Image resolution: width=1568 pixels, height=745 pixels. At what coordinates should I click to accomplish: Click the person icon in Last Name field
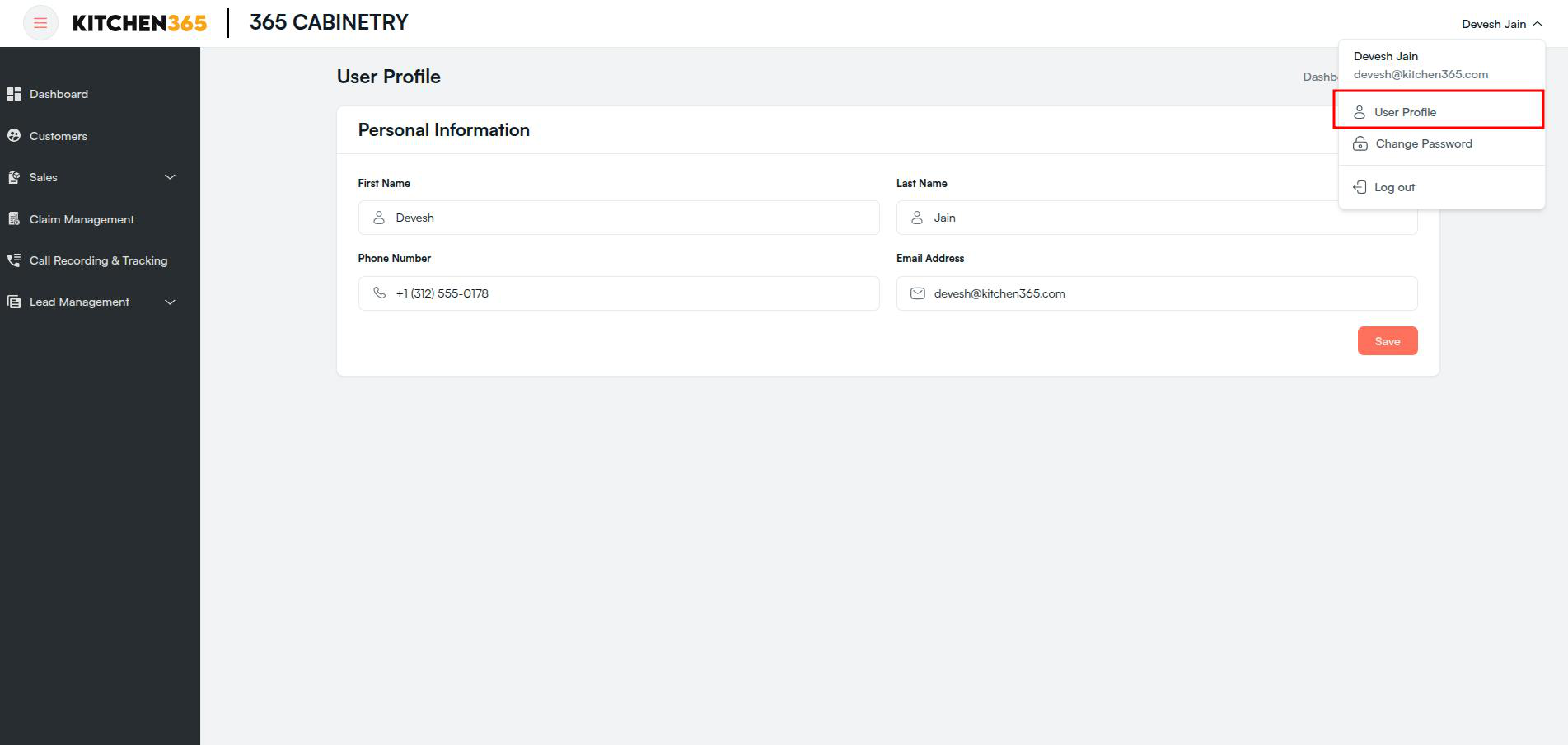click(x=917, y=218)
